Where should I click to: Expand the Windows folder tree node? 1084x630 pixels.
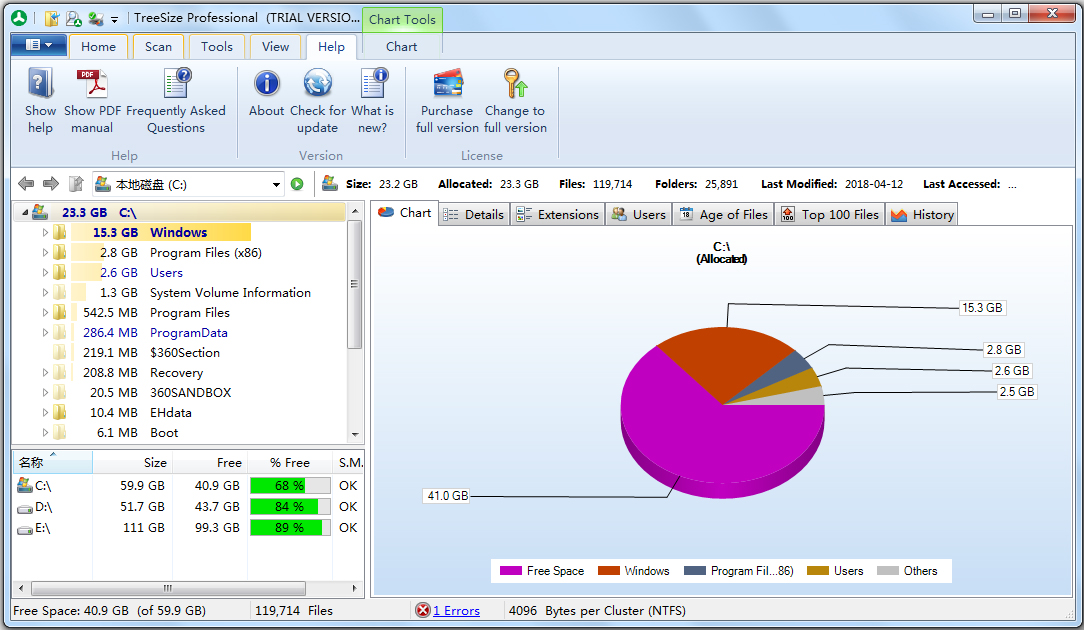(45, 233)
